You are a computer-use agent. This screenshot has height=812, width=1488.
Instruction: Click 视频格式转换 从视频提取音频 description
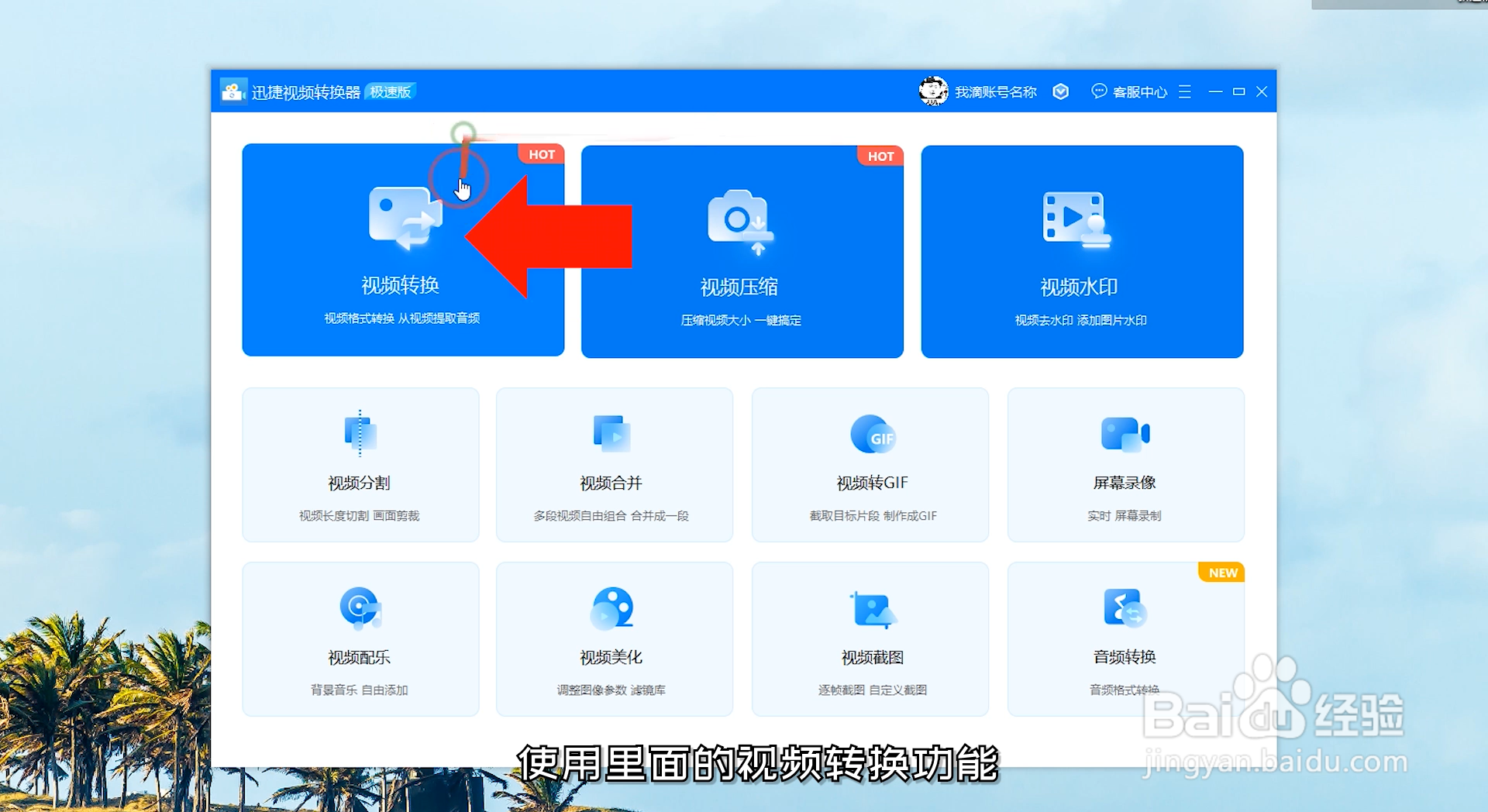pos(401,318)
